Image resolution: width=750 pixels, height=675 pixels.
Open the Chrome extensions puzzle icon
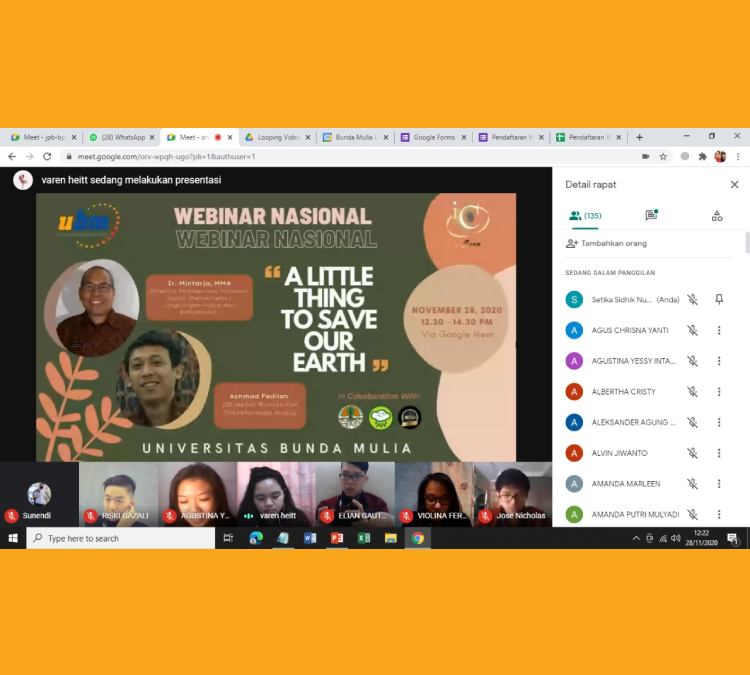point(702,156)
